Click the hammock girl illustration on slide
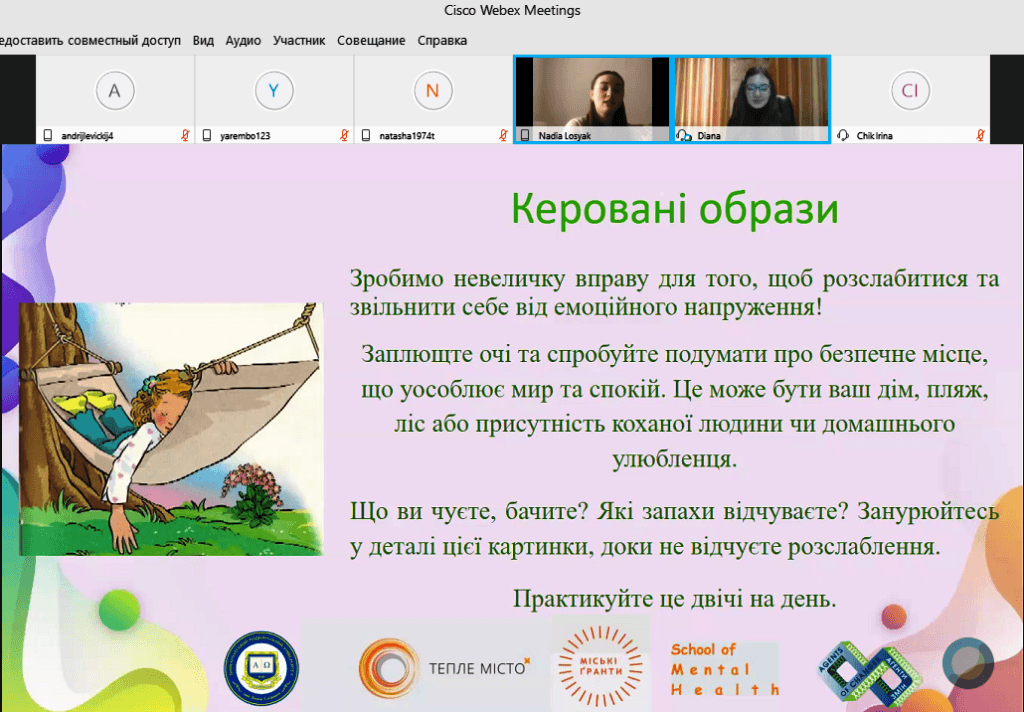This screenshot has width=1024, height=712. (171, 429)
